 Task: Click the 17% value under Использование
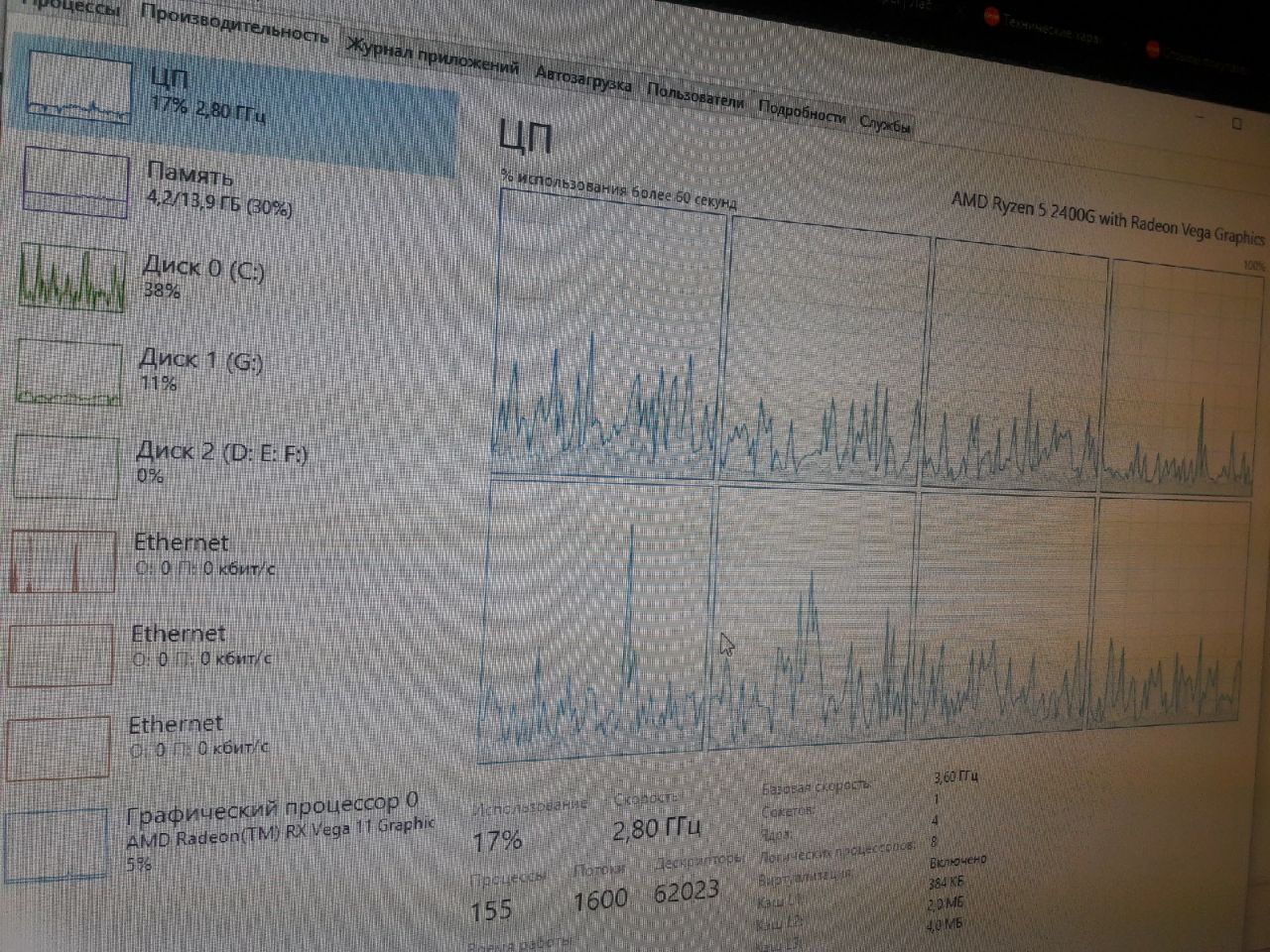coord(497,841)
